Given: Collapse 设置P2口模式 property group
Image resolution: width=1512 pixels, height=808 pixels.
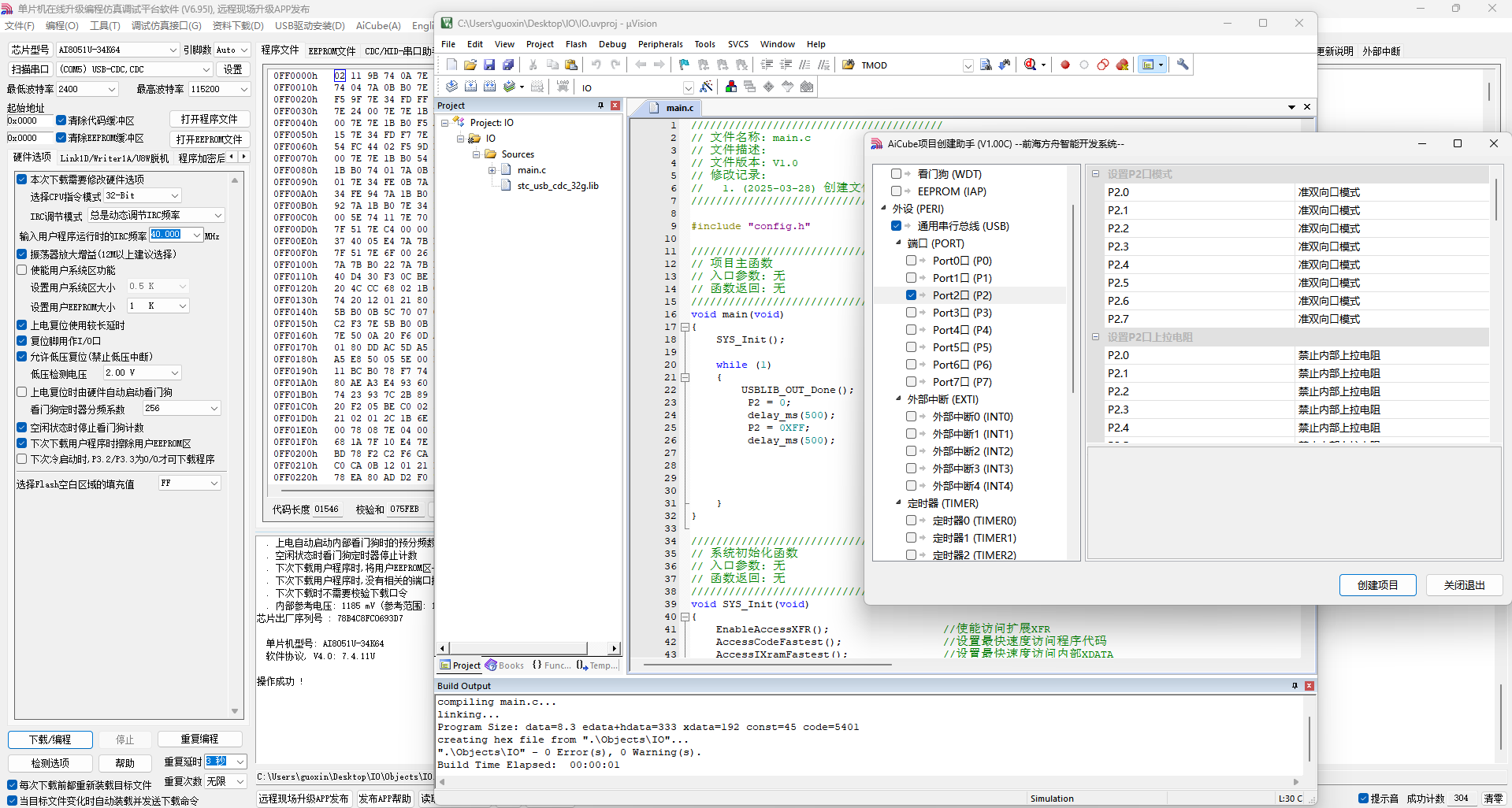Looking at the screenshot, I should [1095, 174].
